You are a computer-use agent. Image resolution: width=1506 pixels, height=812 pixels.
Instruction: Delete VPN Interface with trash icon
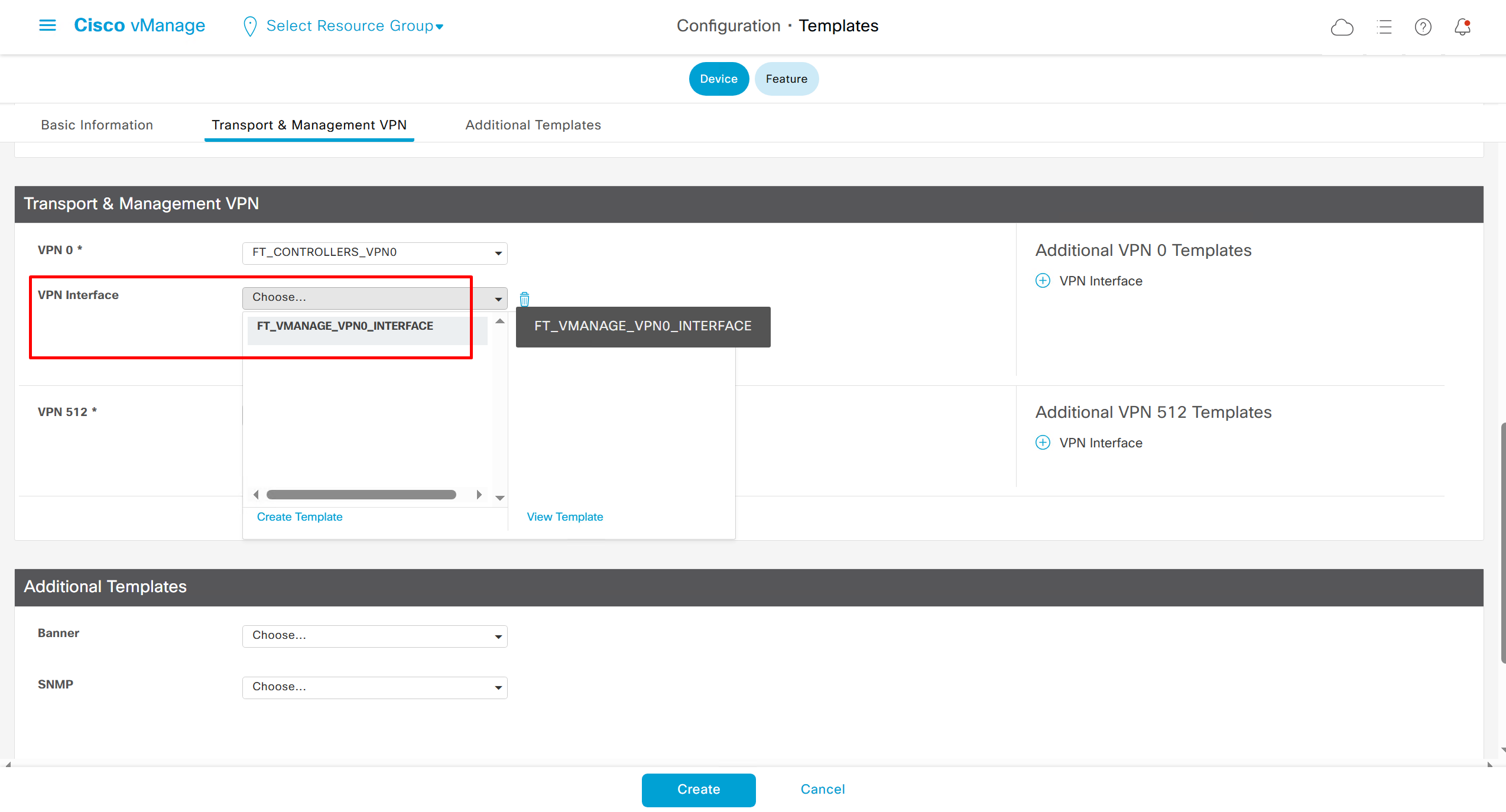point(524,299)
